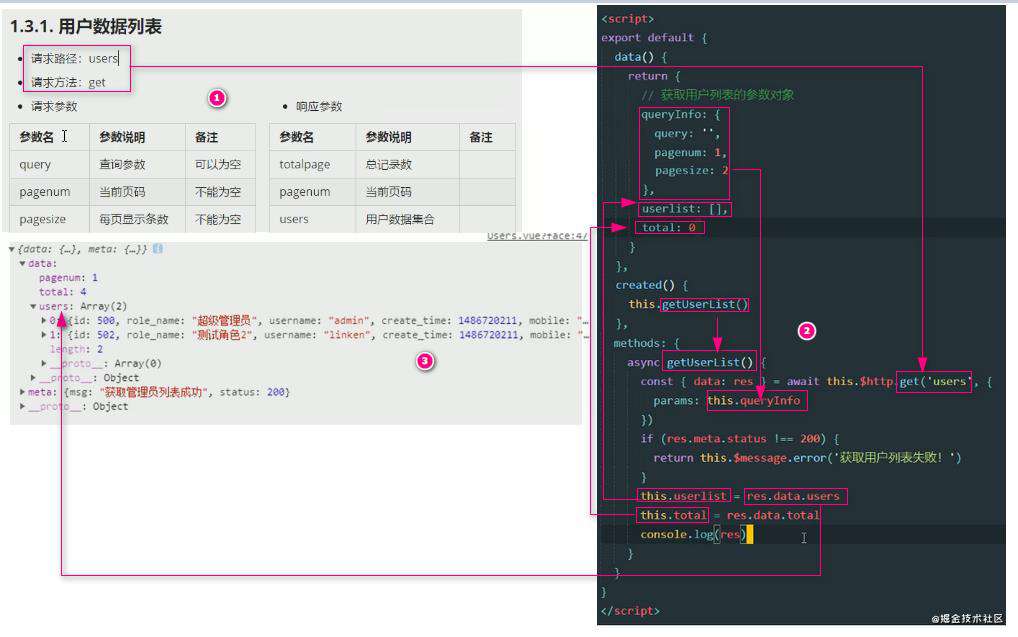
Task: Select the 每页显示条数 cell
Action: click(137, 219)
